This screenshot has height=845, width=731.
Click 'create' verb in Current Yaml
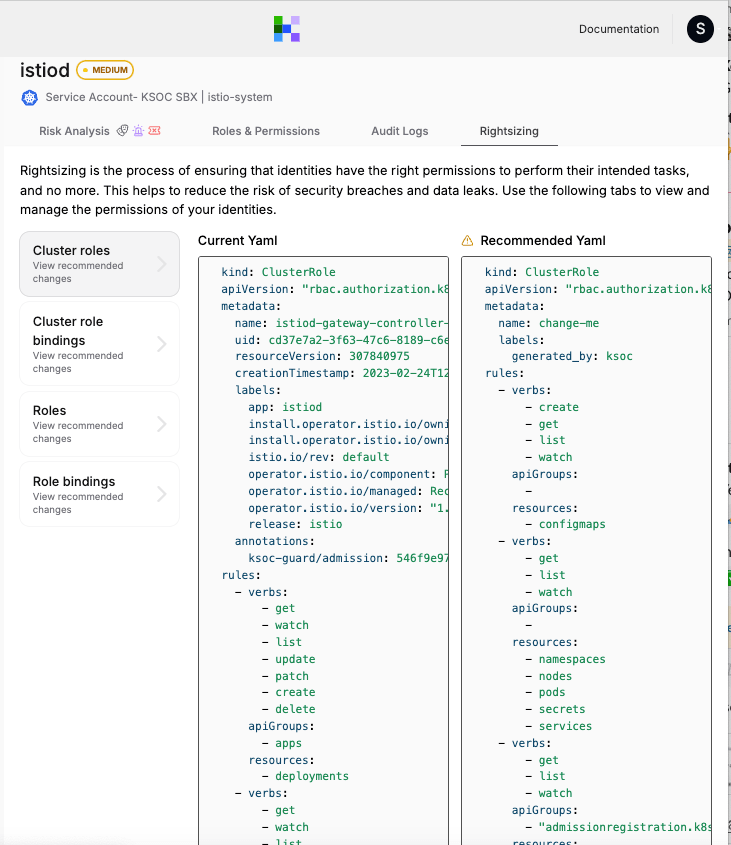[x=295, y=692]
